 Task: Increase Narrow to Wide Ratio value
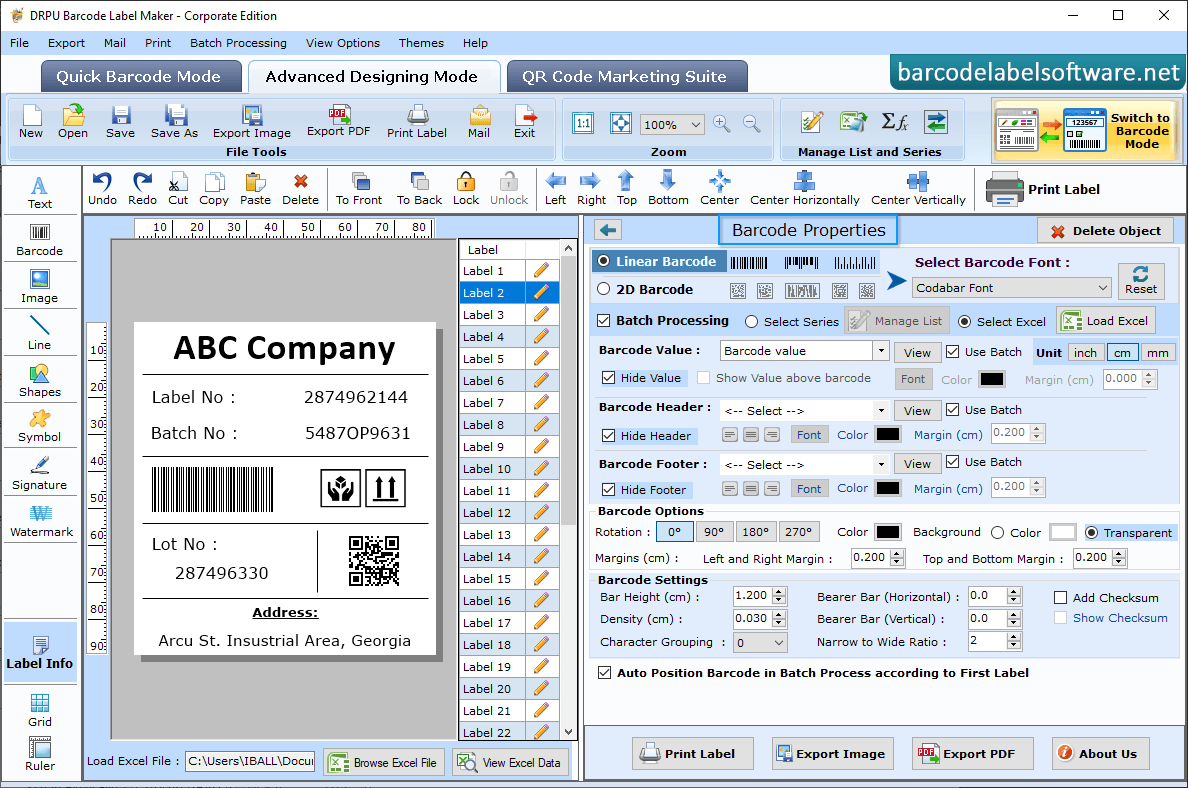(1014, 637)
